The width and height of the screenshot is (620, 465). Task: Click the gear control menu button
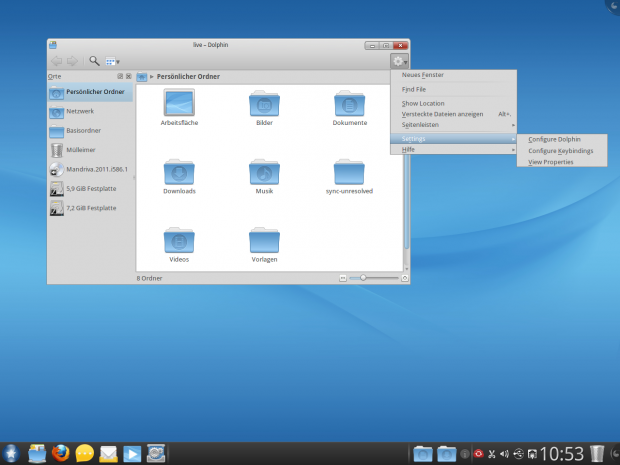point(399,61)
